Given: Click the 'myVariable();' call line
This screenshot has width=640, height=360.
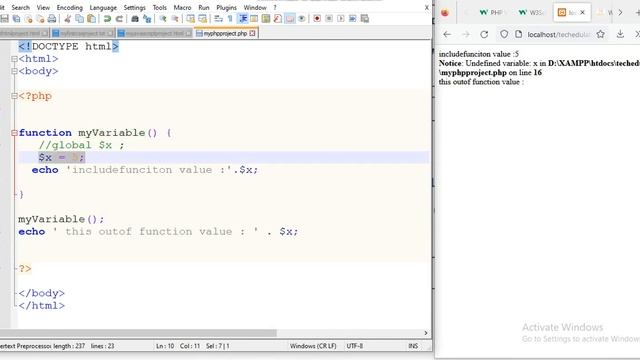Looking at the screenshot, I should pyautogui.click(x=61, y=219).
